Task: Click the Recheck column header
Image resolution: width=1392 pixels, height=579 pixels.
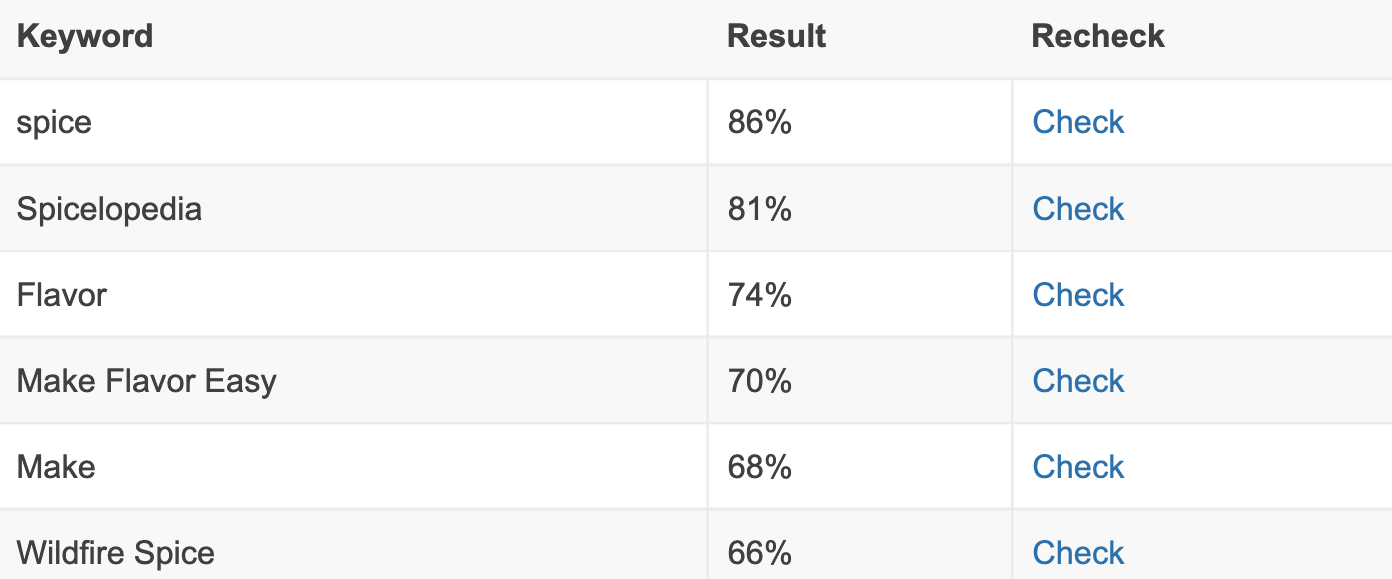Action: point(1098,36)
